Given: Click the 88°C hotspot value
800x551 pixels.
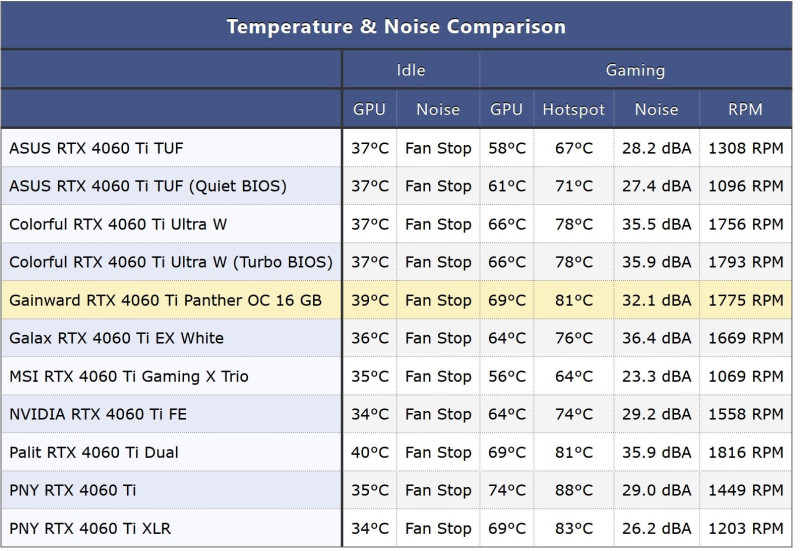Looking at the screenshot, I should tap(573, 490).
